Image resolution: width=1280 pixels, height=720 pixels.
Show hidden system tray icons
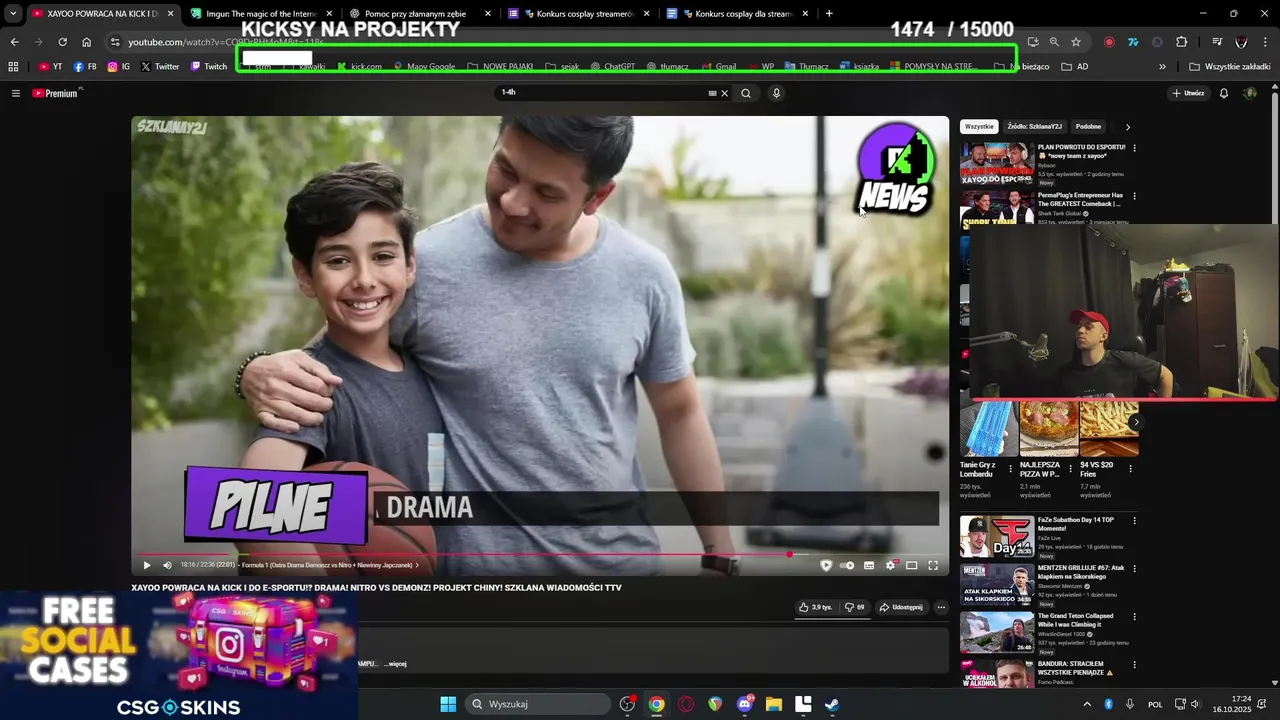[x=1087, y=704]
